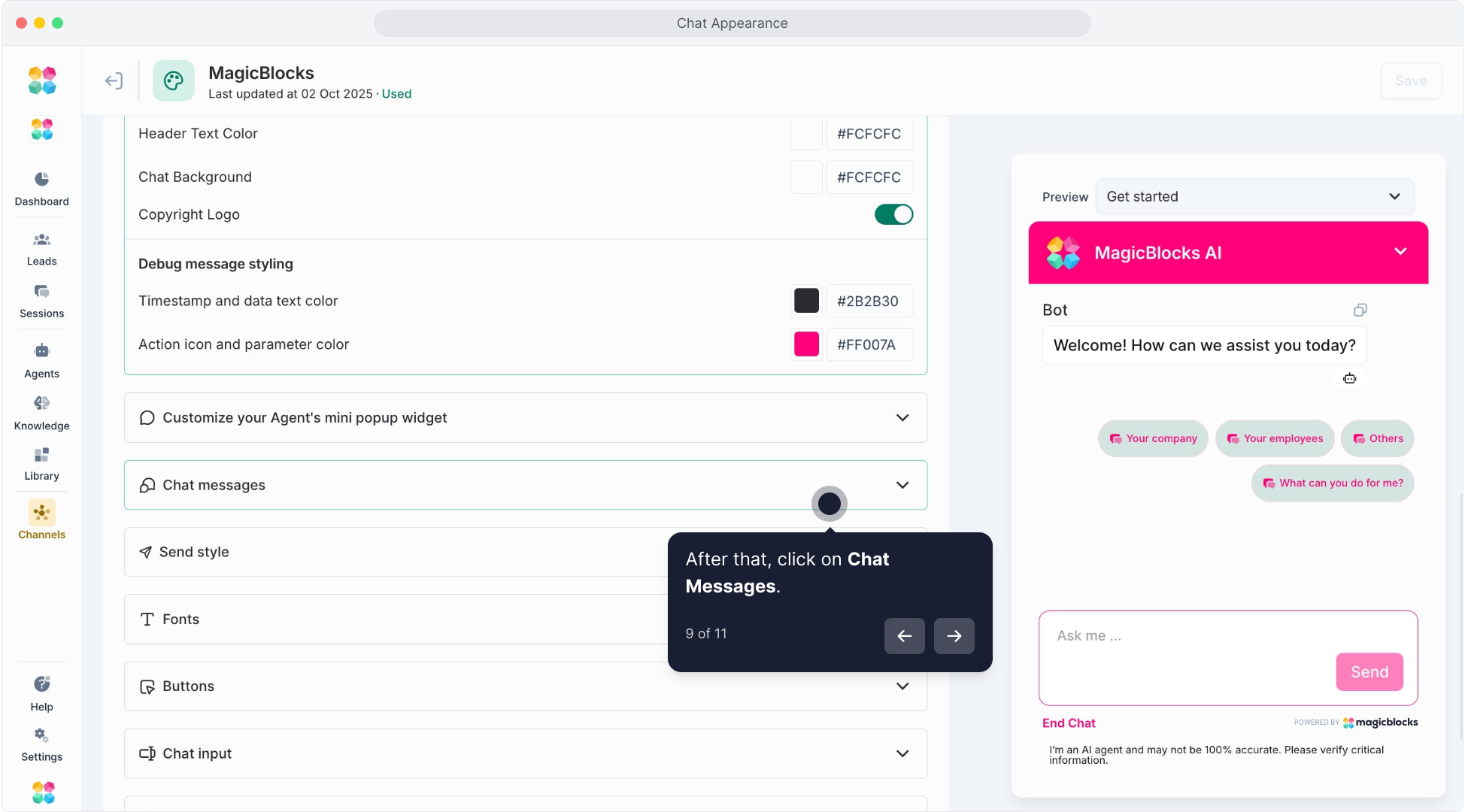The width and height of the screenshot is (1465, 812).
Task: Collapse the MagicBlocks AI chat header
Action: pyautogui.click(x=1400, y=252)
